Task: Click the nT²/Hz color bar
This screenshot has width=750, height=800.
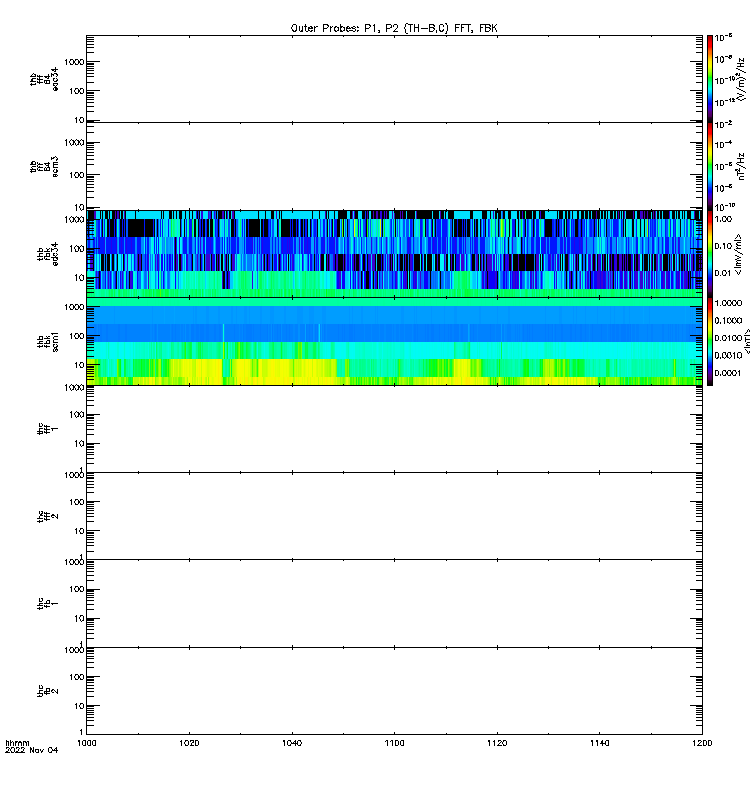Action: (x=710, y=166)
